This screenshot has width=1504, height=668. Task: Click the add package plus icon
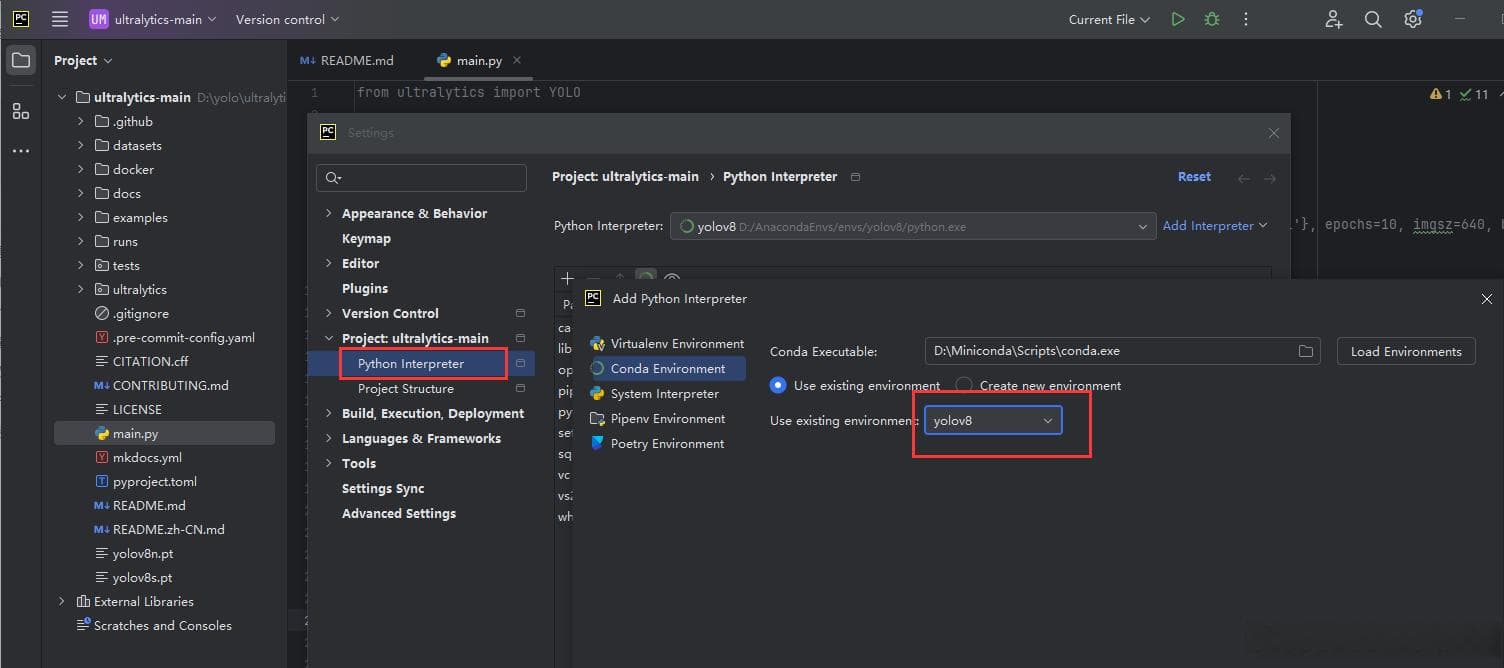567,279
